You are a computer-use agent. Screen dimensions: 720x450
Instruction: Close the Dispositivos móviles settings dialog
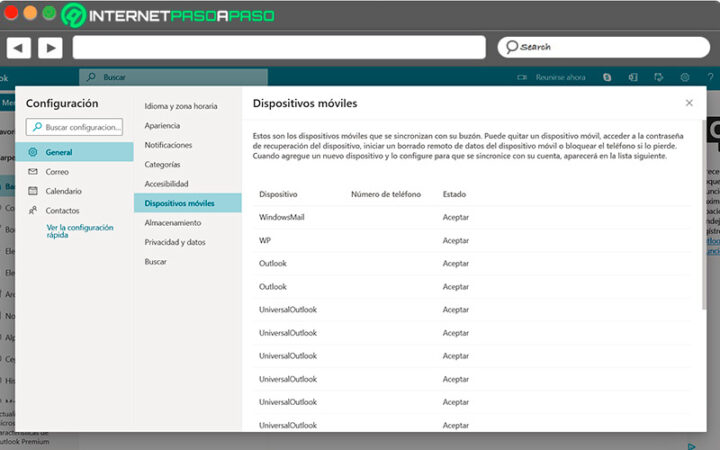[689, 103]
